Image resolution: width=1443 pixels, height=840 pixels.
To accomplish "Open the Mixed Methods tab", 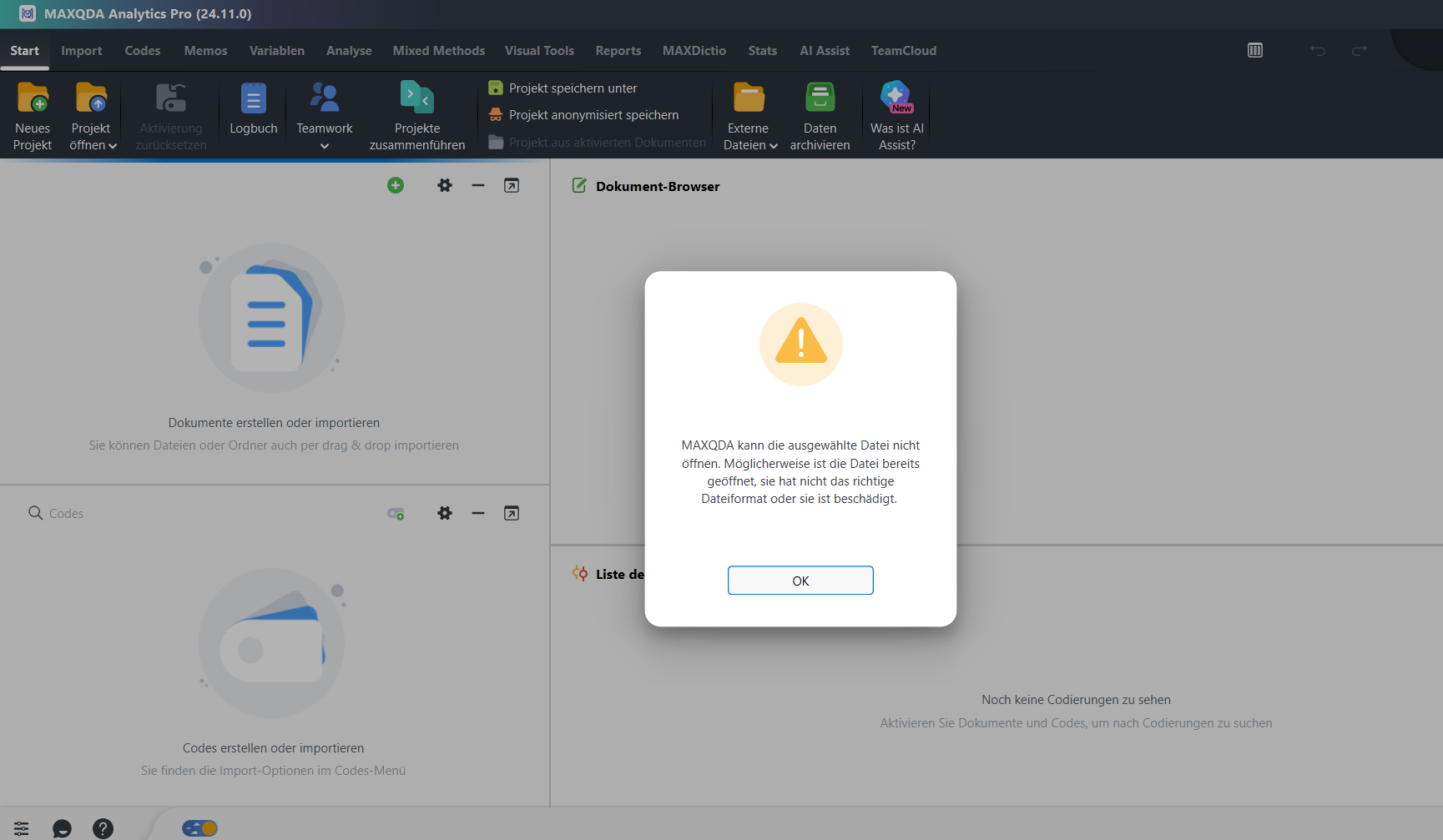I will point(439,51).
